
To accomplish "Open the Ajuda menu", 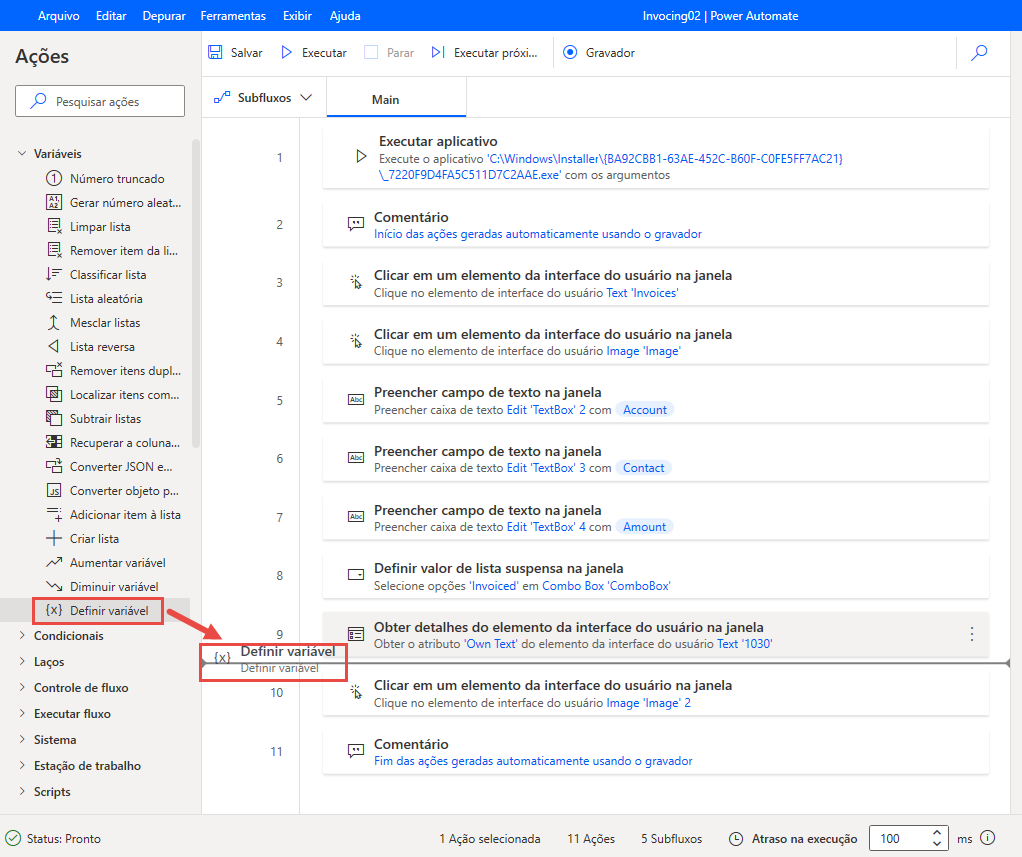I will click(x=345, y=16).
